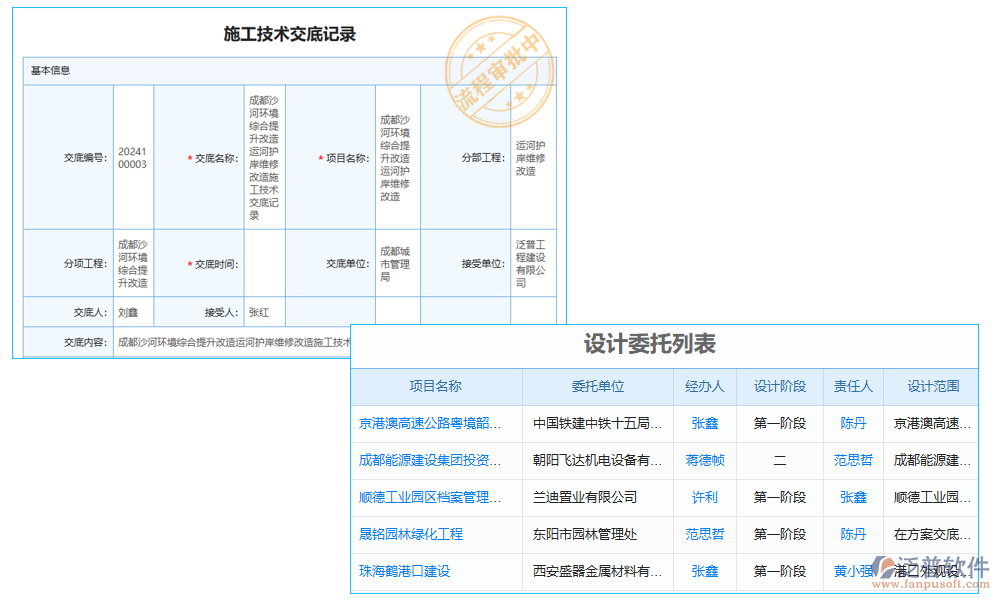Click the 交底编号 field showing 2024100003

133,157
